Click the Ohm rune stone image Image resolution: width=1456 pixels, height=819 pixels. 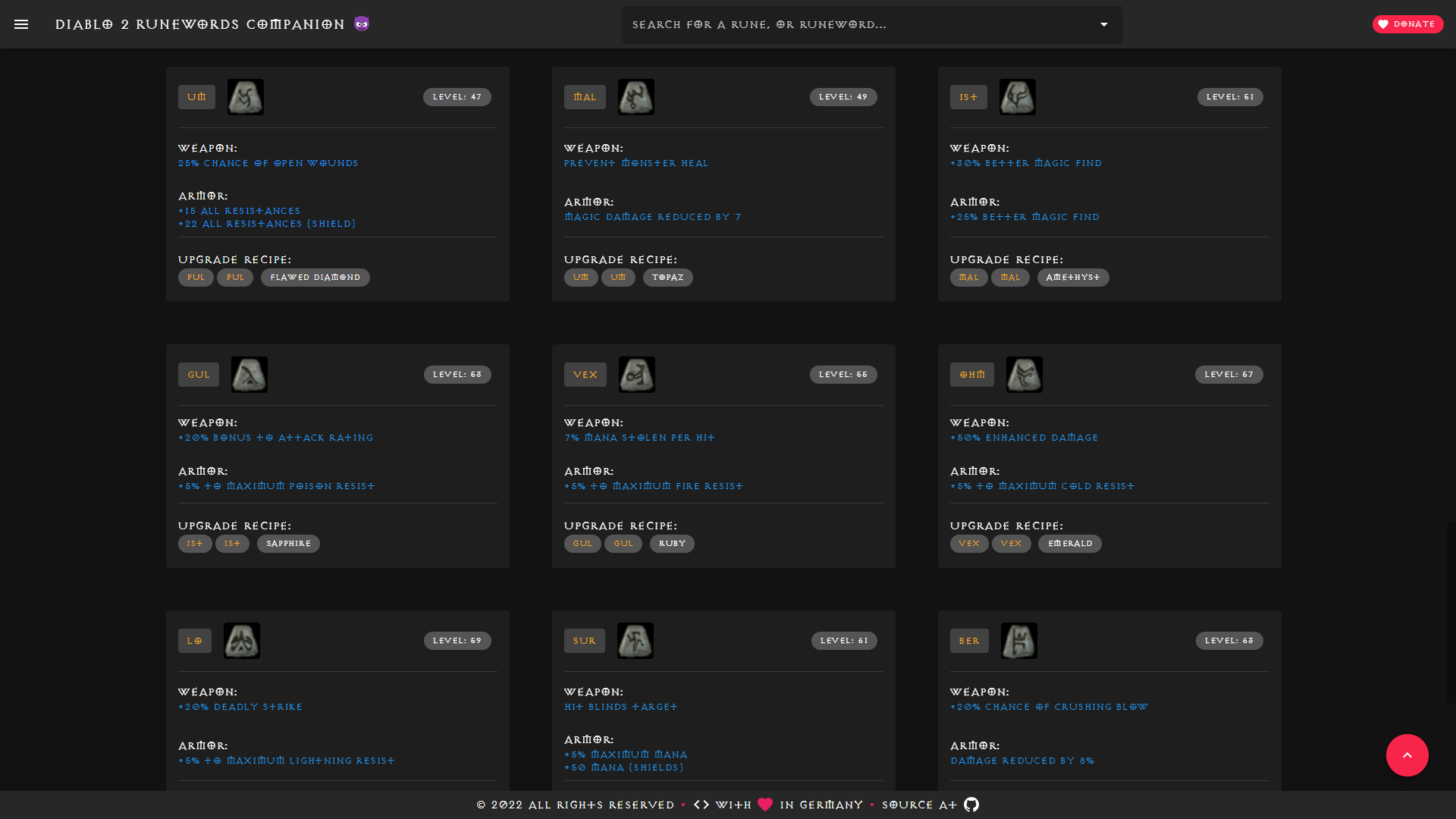pos(1025,375)
